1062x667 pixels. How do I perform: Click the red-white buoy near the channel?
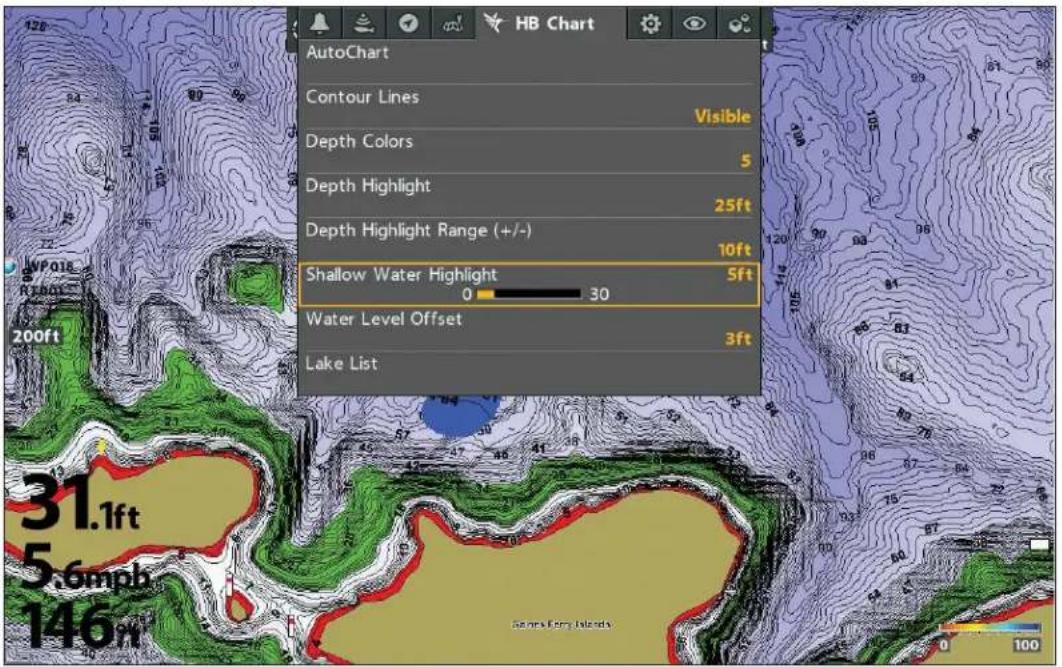tap(228, 584)
